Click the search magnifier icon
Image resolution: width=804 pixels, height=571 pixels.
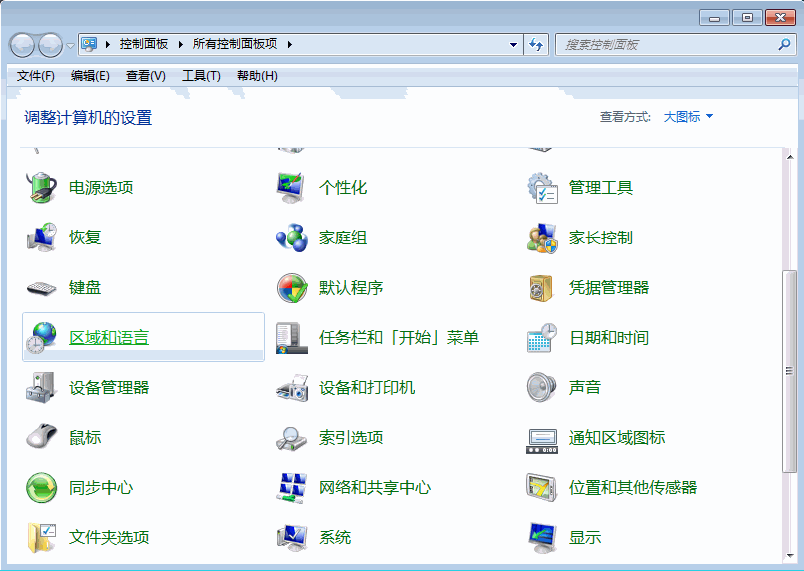(784, 45)
